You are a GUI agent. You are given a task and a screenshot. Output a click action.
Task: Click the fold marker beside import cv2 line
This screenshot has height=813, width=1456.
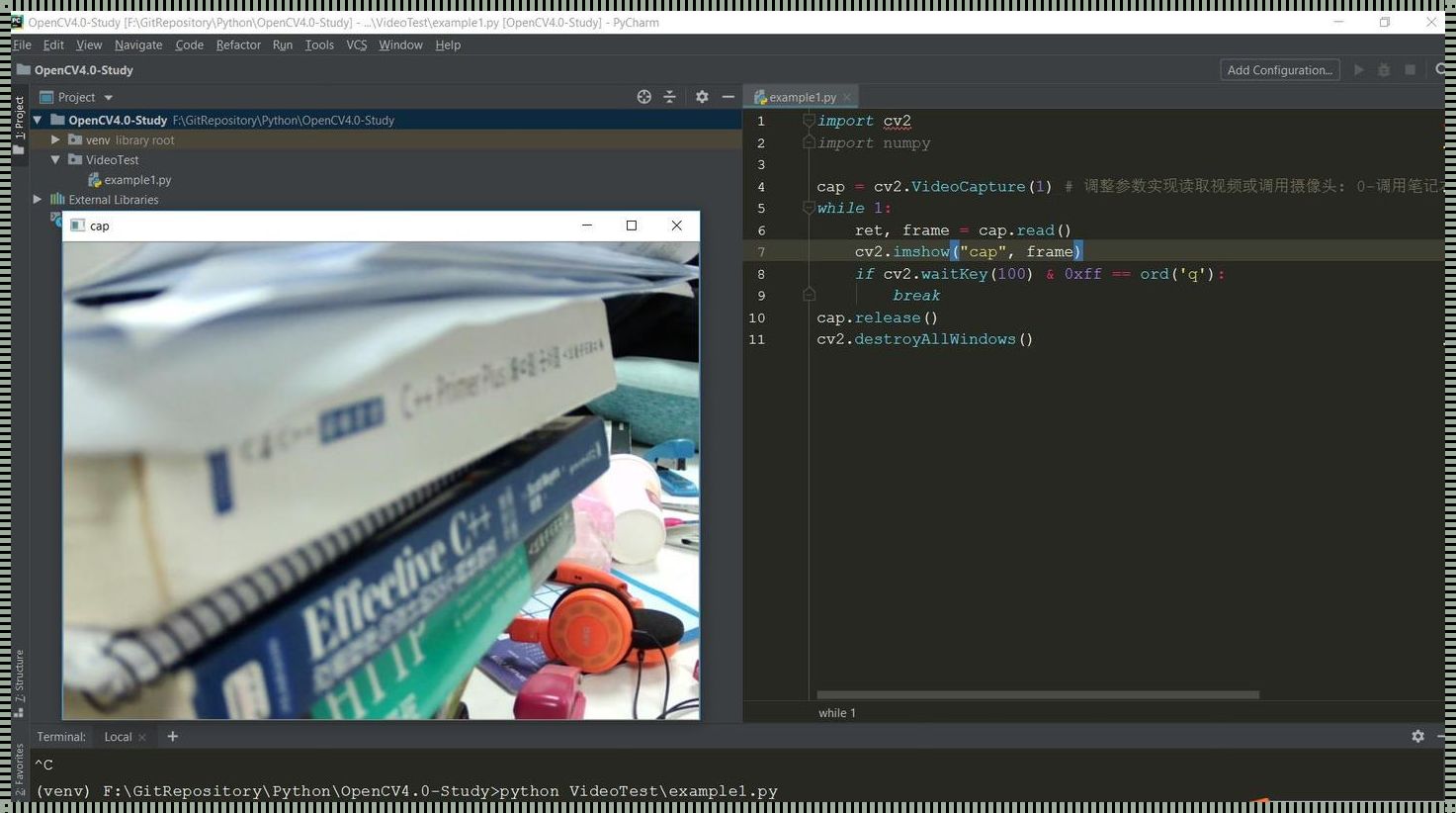click(x=809, y=121)
